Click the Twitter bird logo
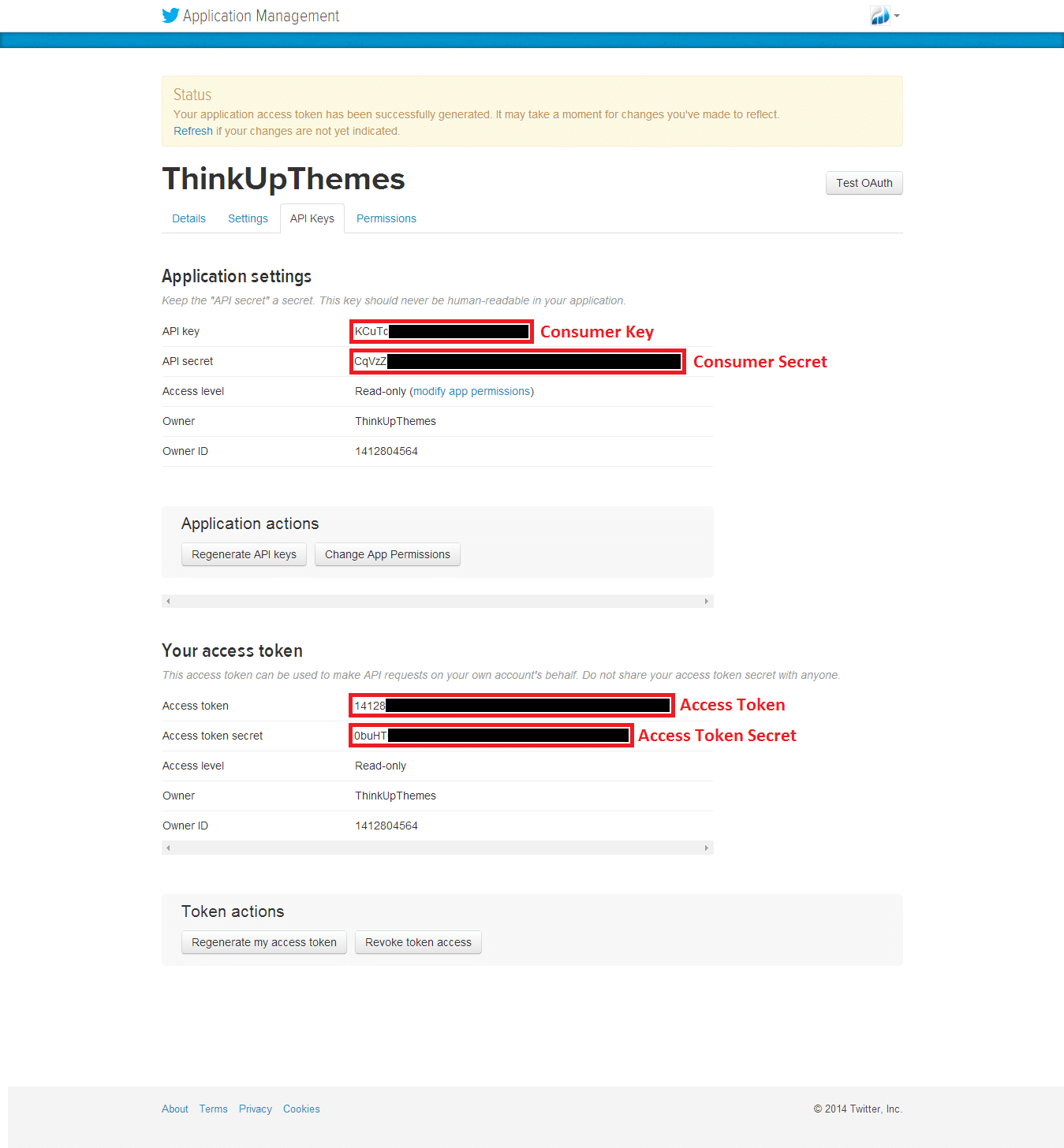Screen dimensions: 1064x1148 (170, 16)
